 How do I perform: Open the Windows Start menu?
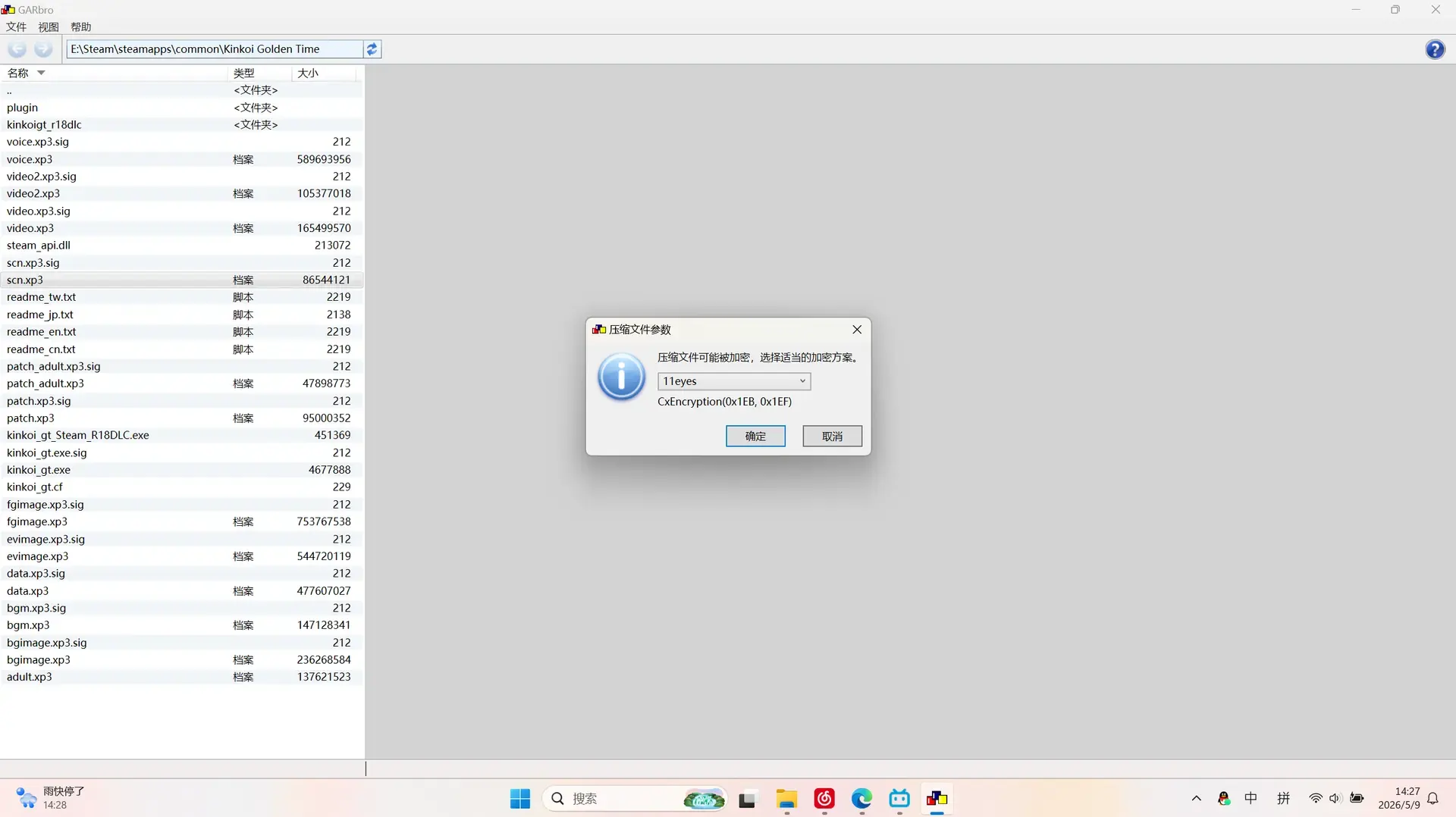(520, 799)
